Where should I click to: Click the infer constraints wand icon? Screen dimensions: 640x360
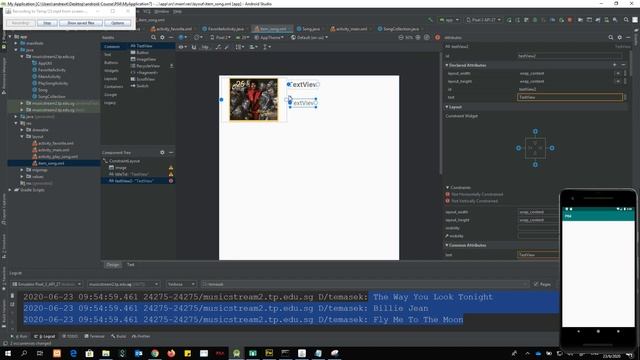pos(227,47)
